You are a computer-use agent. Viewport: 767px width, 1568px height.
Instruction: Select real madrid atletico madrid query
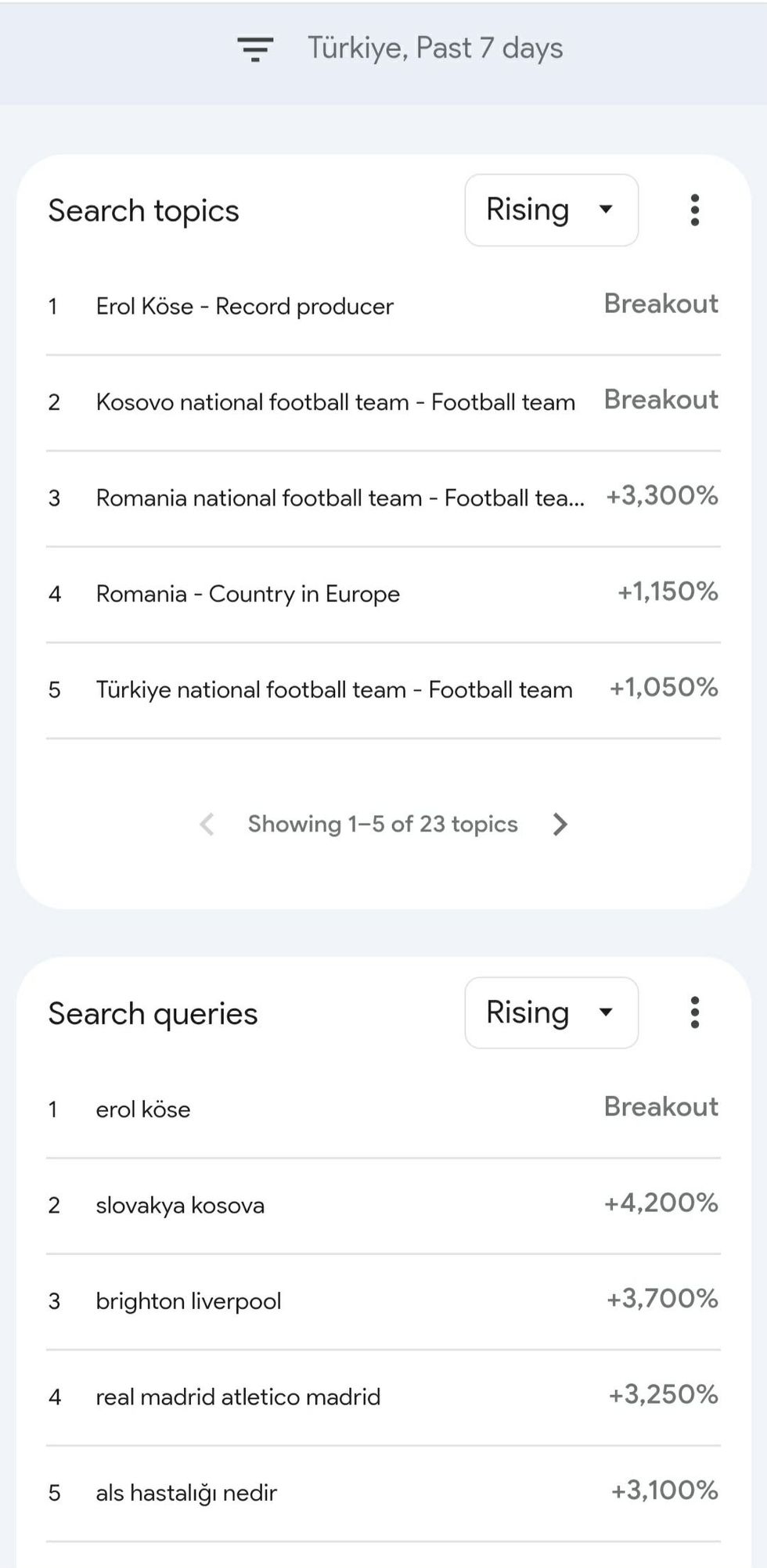238,1397
